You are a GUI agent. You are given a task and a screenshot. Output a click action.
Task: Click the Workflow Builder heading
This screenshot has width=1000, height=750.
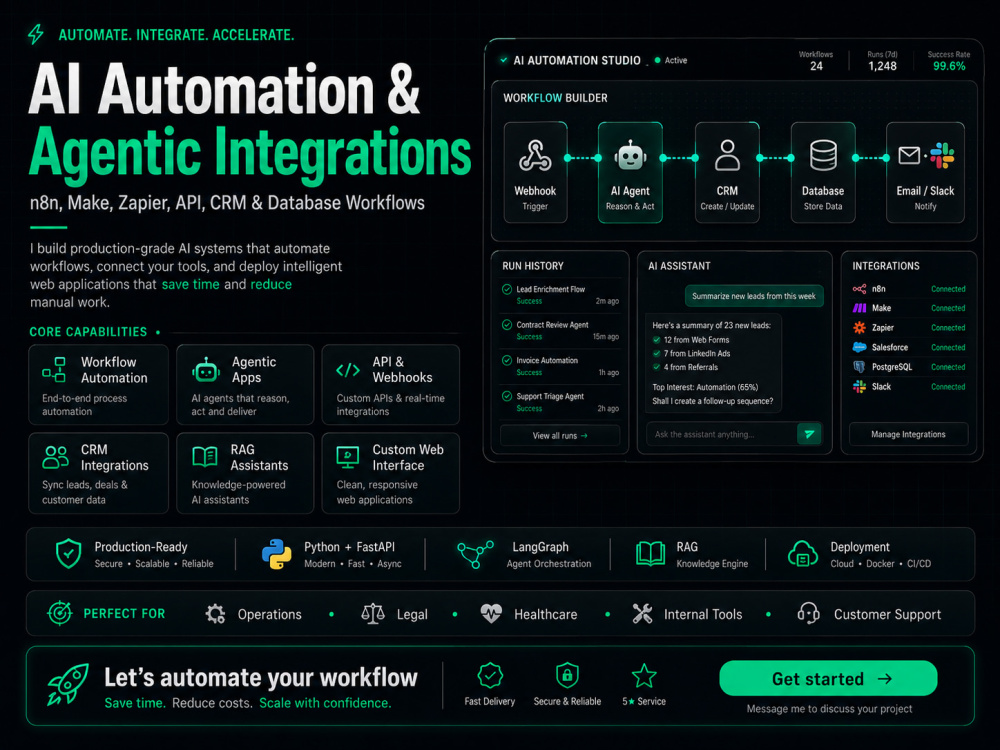coord(555,98)
